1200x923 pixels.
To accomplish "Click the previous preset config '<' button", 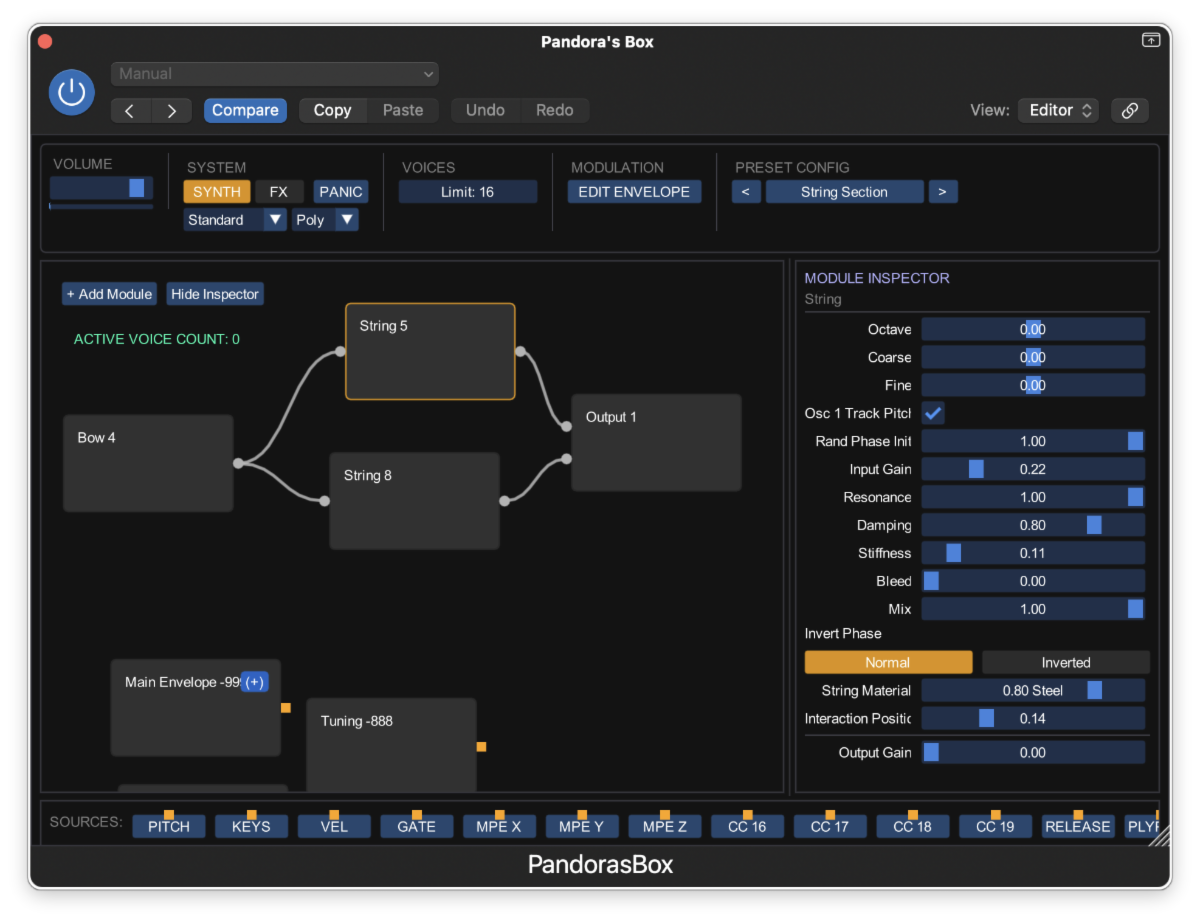I will click(x=746, y=192).
